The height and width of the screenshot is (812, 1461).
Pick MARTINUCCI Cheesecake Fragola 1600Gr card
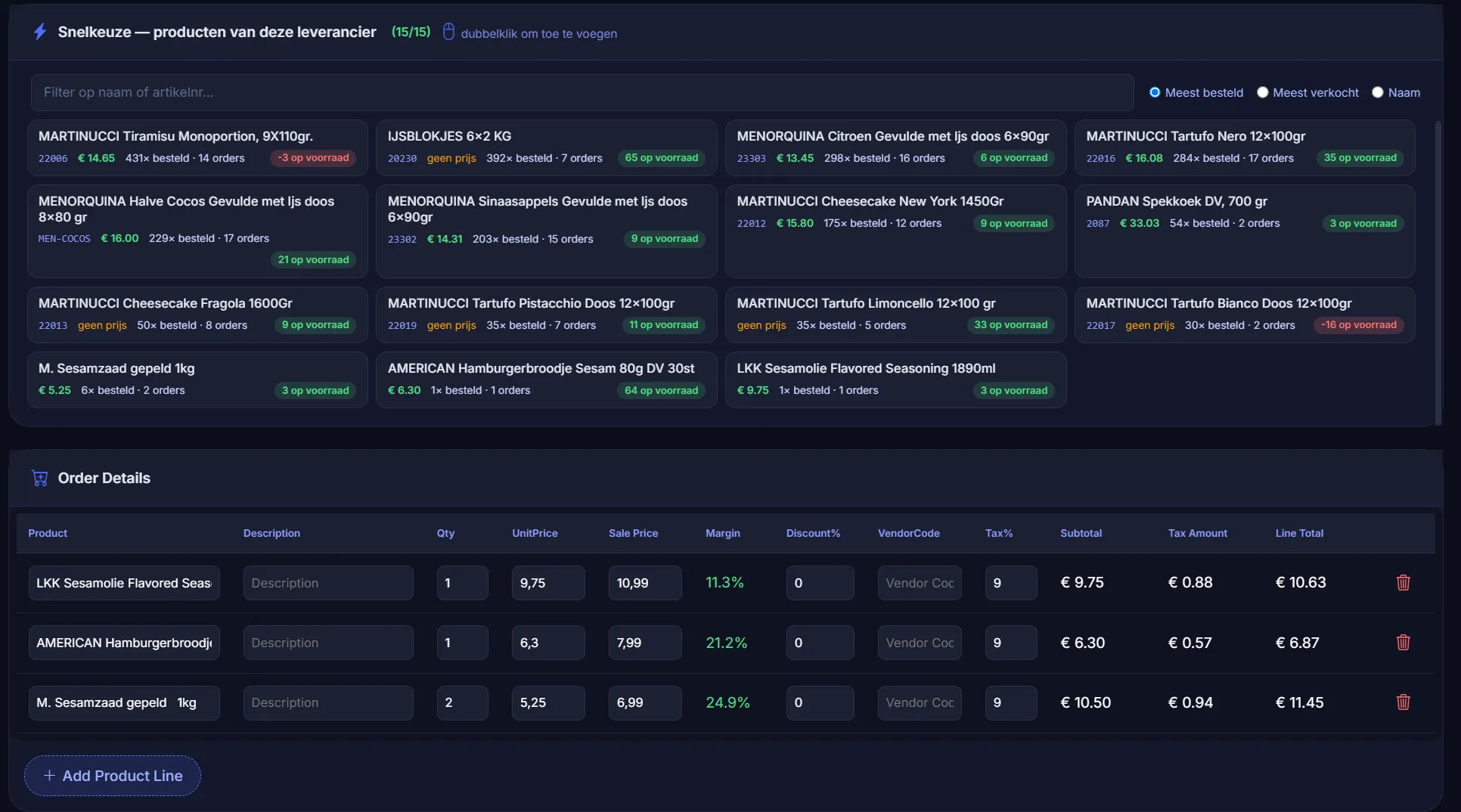[x=197, y=315]
